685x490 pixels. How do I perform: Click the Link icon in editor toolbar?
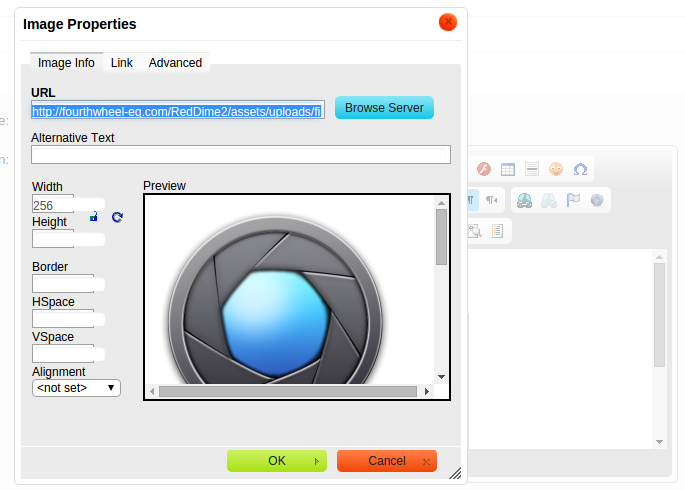coord(524,200)
